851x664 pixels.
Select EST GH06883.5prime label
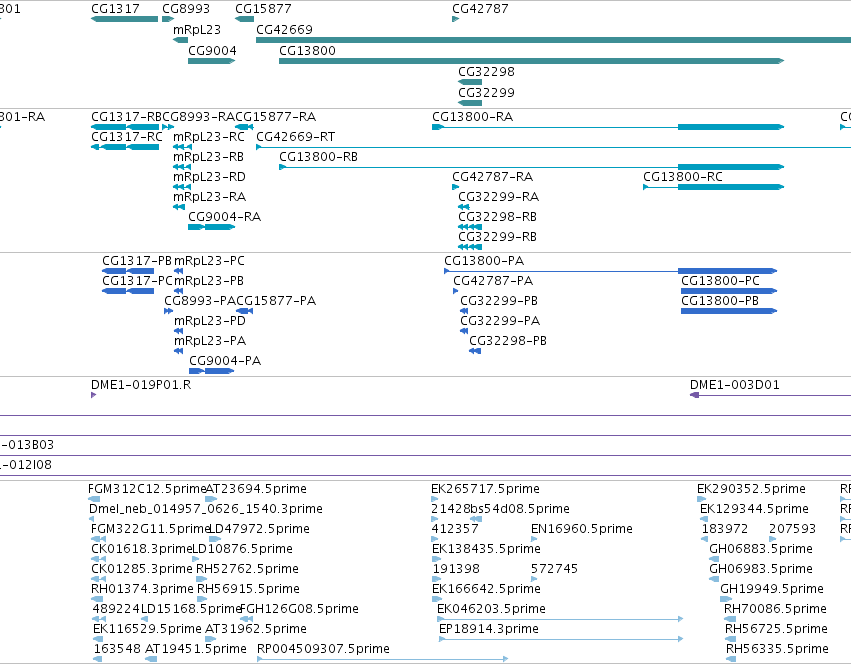pyautogui.click(x=760, y=549)
